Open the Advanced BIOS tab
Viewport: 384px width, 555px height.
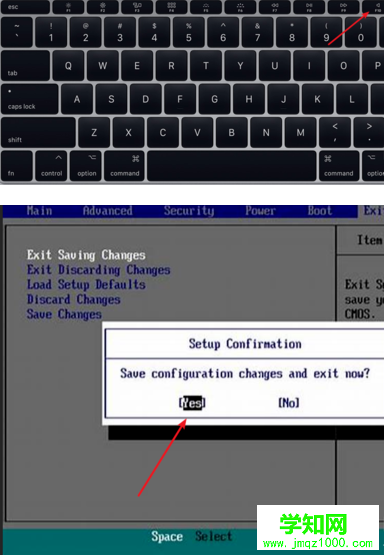[108, 211]
